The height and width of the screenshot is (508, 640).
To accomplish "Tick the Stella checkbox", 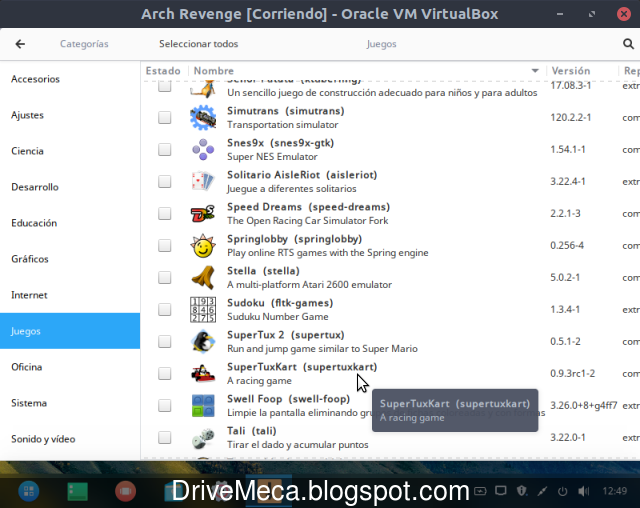I will coord(164,277).
